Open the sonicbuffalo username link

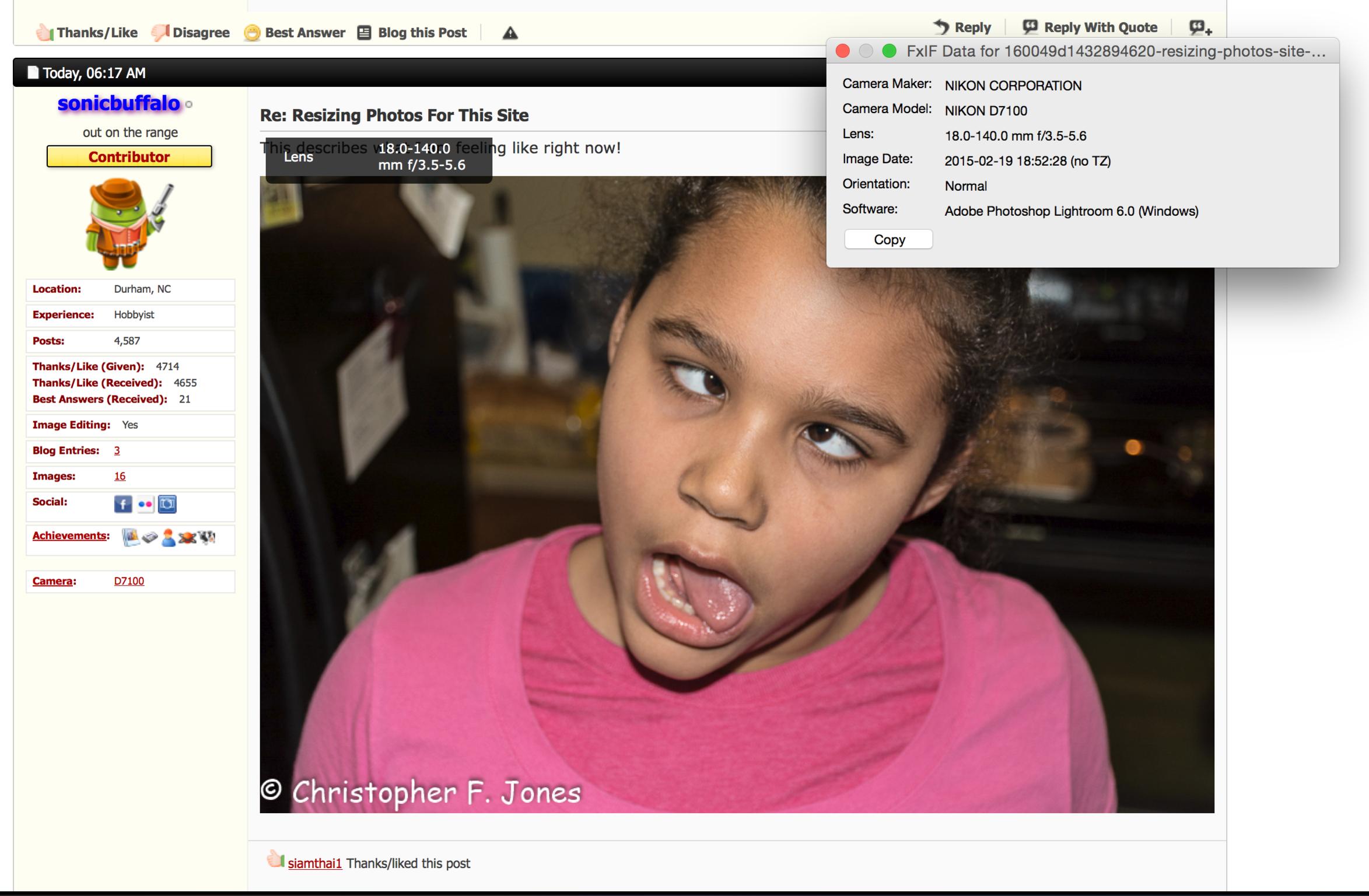pos(119,103)
